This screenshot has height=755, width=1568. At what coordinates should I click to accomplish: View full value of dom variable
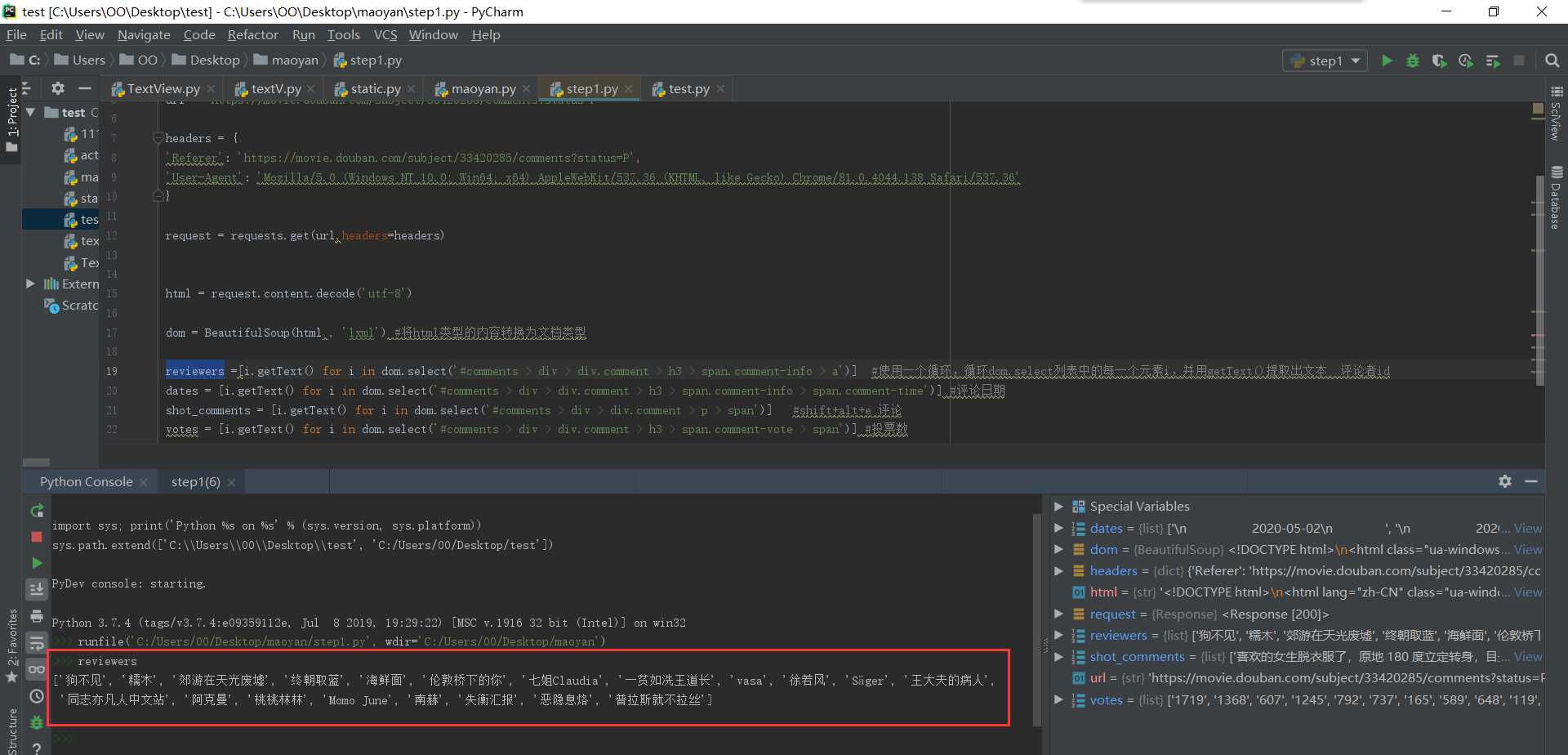(x=1528, y=549)
